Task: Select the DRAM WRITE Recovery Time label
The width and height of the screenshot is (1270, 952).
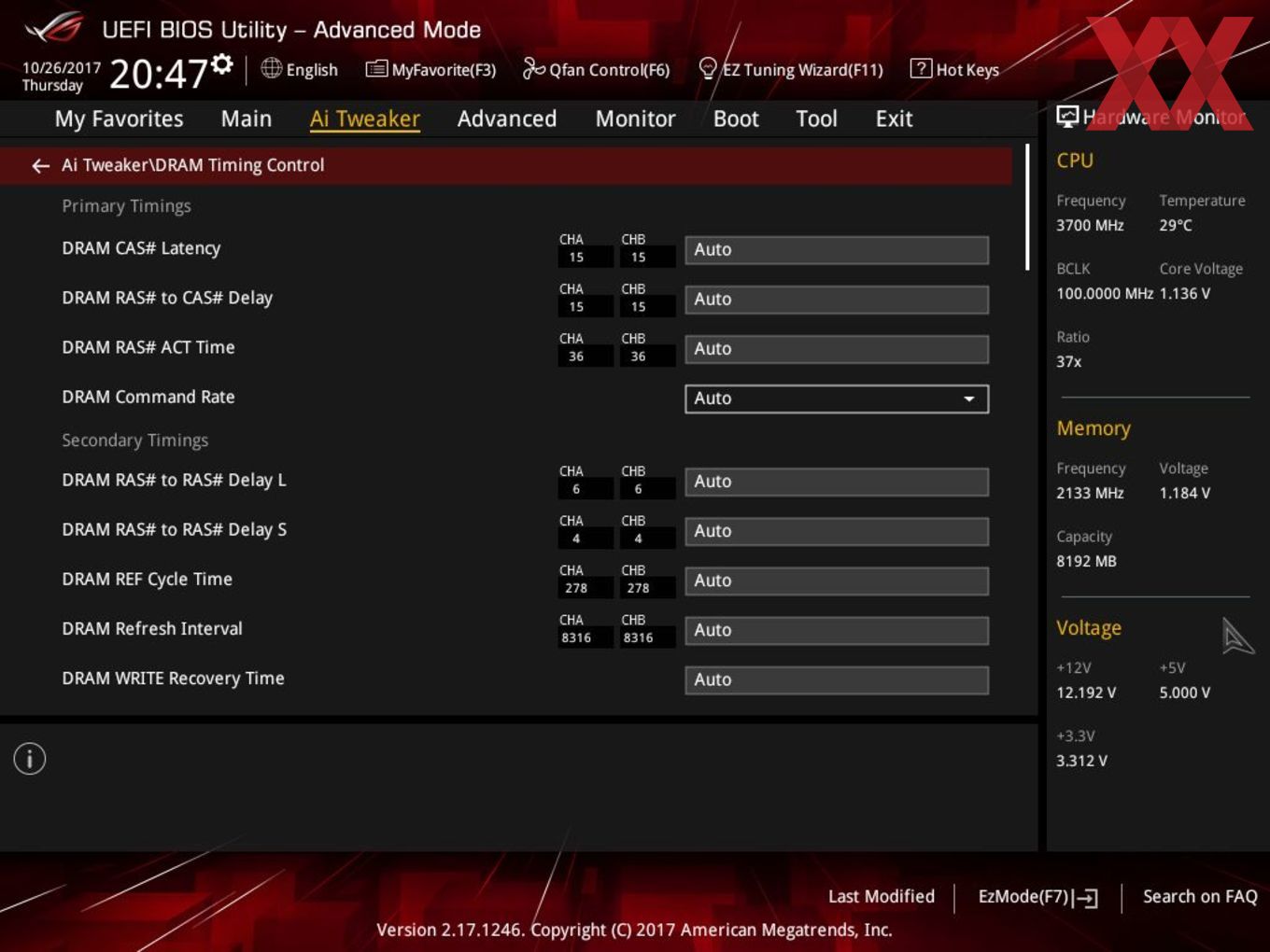Action: point(173,679)
